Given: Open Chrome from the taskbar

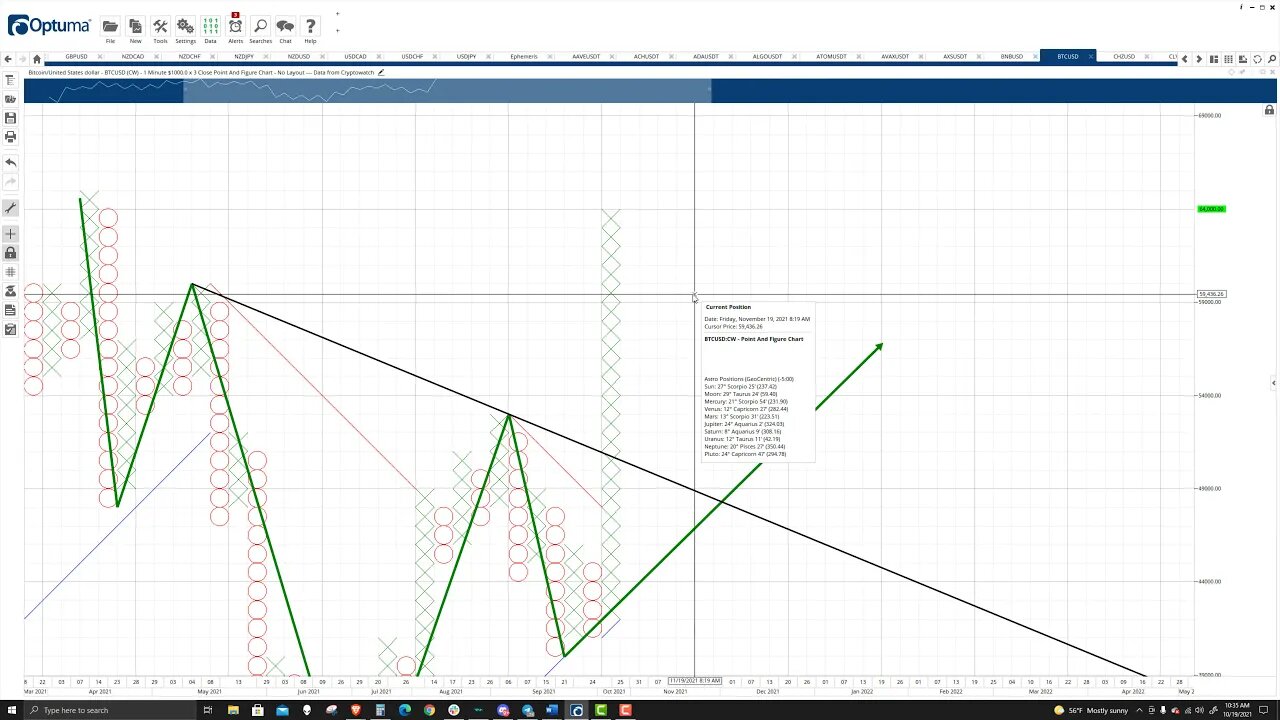Looking at the screenshot, I should pyautogui.click(x=429, y=710).
